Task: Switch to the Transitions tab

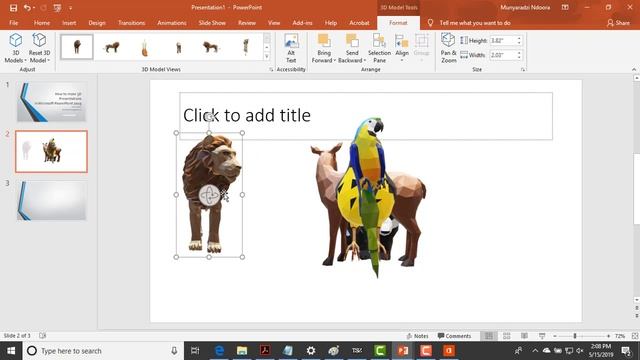Action: coord(131,23)
